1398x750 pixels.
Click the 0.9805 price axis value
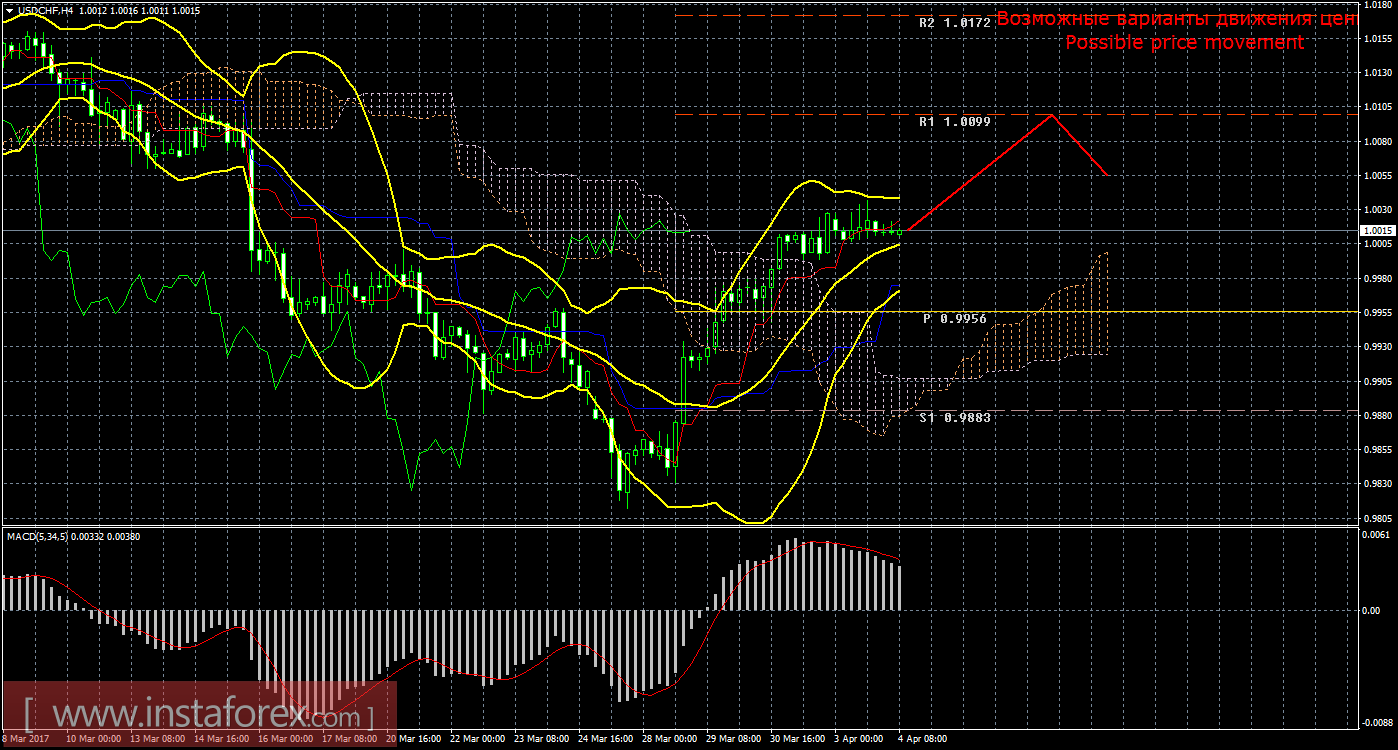click(1377, 518)
